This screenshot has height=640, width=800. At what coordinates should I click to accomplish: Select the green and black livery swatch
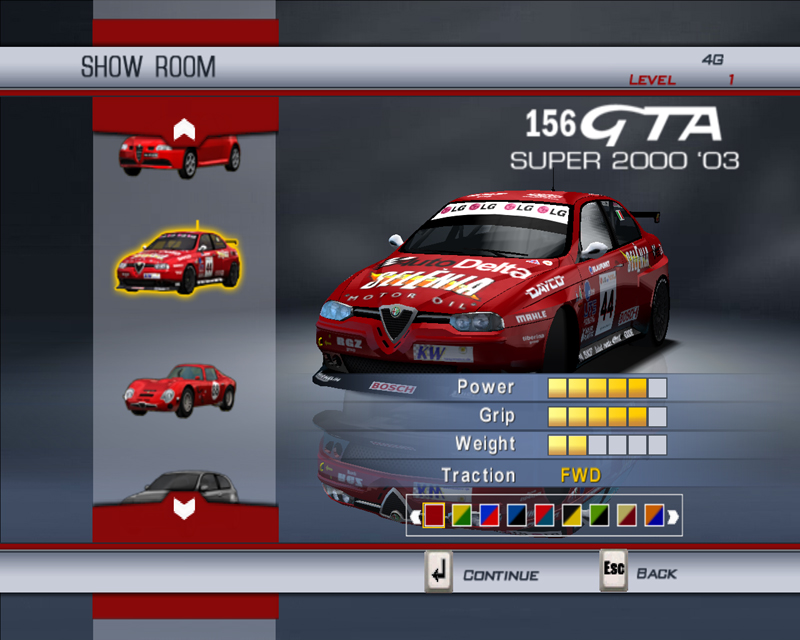[599, 515]
